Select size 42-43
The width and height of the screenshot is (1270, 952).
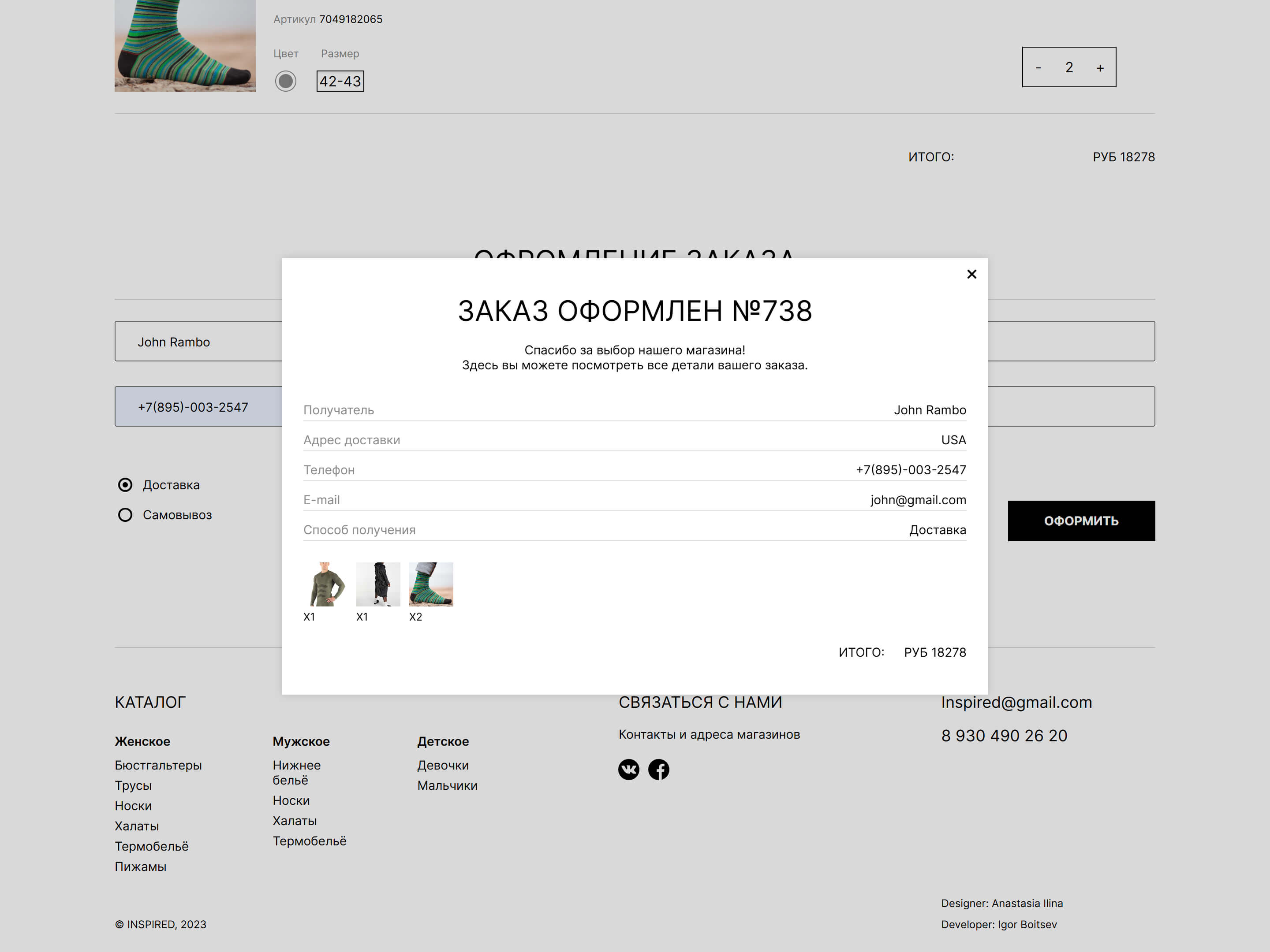click(341, 81)
